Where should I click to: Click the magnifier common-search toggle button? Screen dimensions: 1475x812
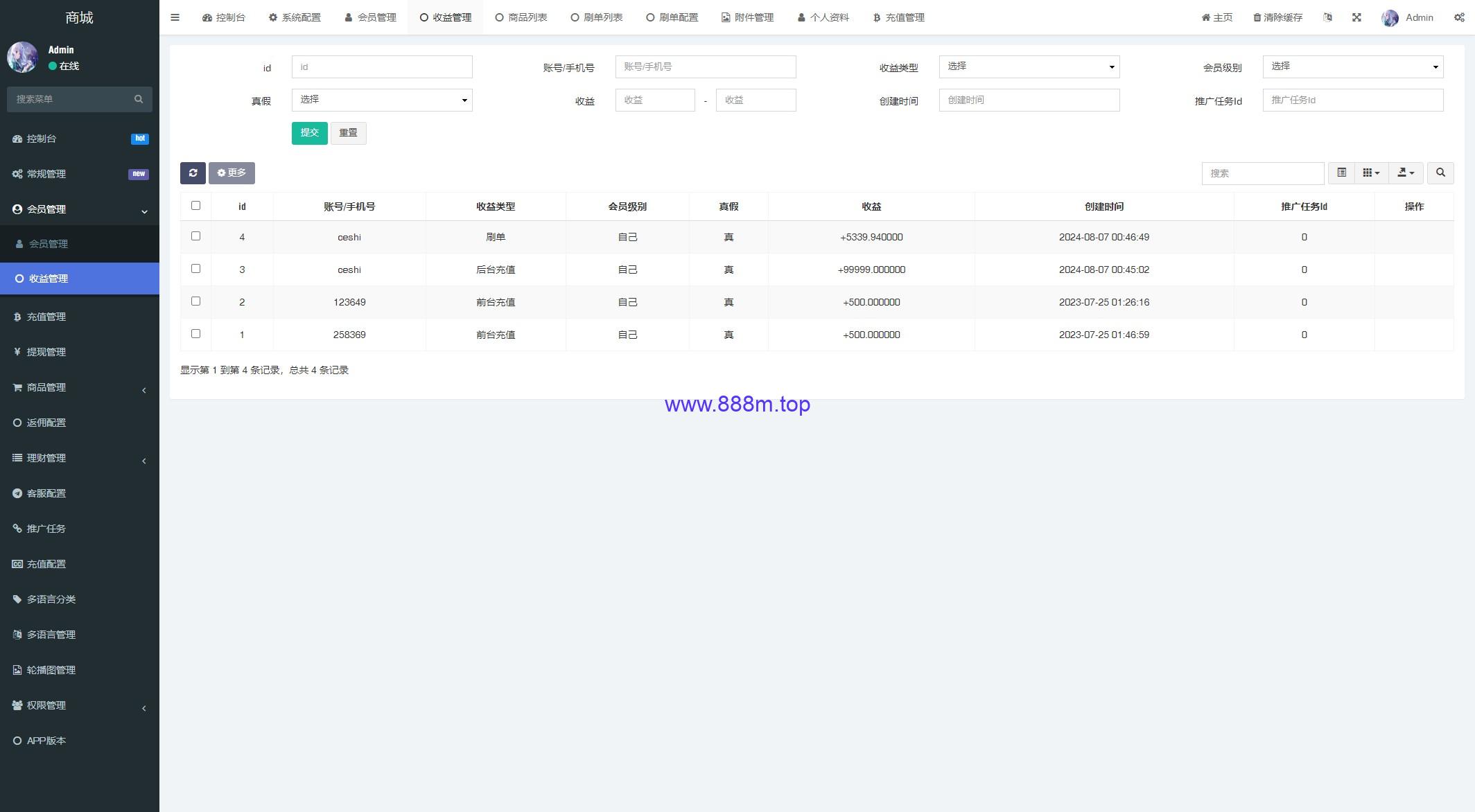(x=1440, y=173)
